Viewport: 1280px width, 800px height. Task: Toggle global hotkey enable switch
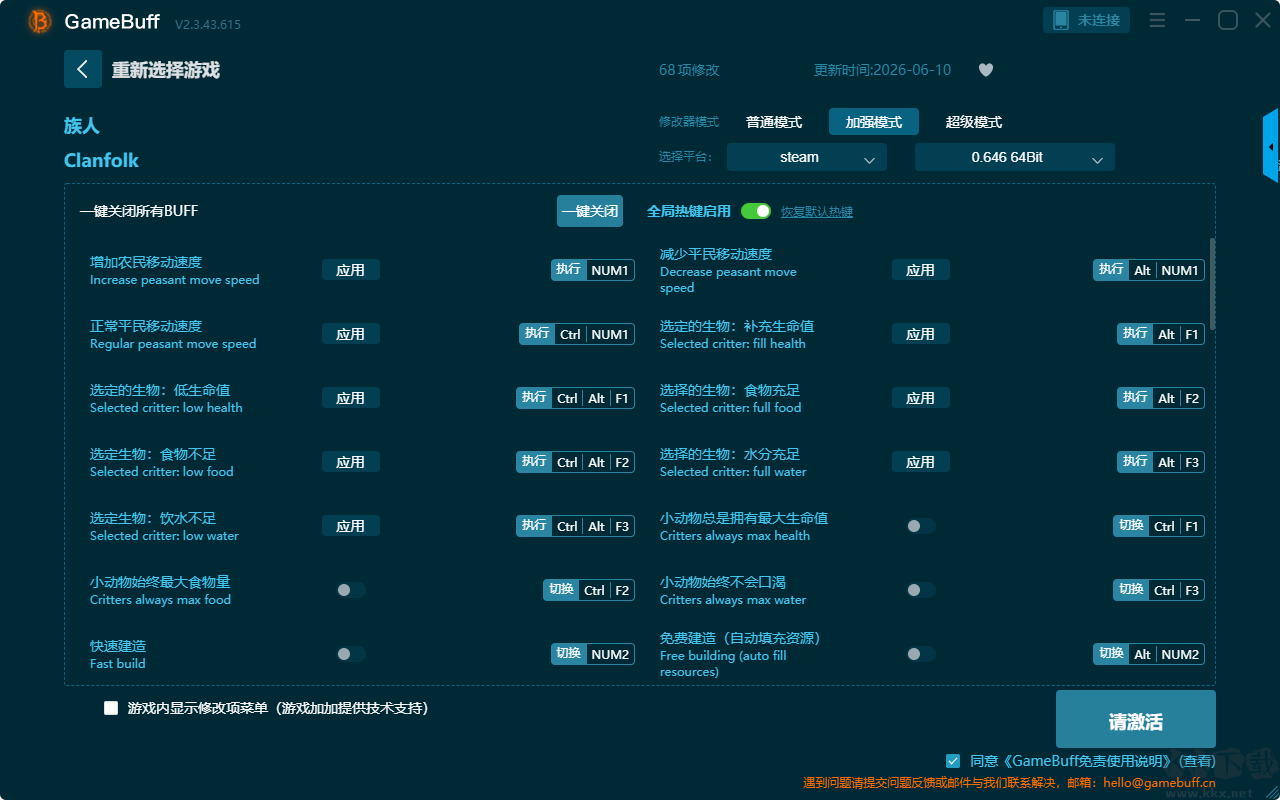pyautogui.click(x=756, y=211)
